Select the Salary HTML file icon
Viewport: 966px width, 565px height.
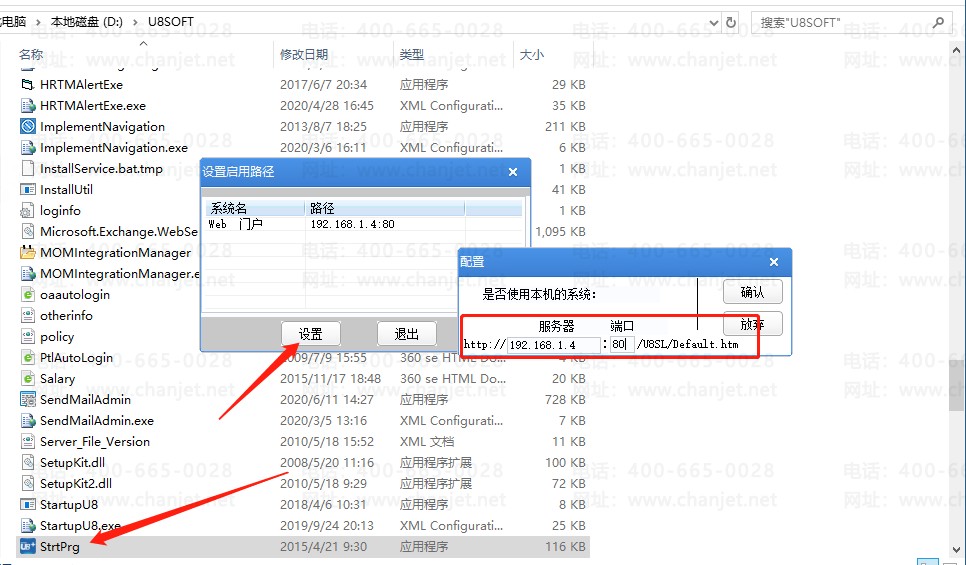point(28,378)
